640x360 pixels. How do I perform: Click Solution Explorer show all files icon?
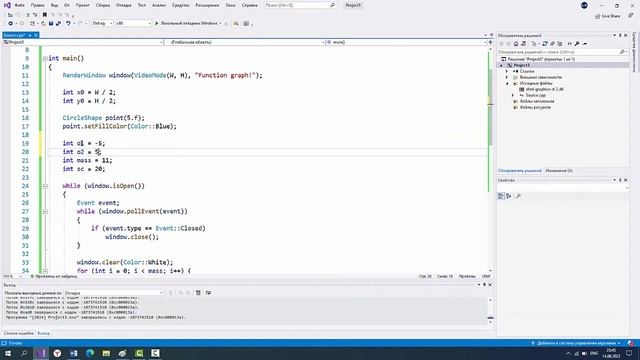(x=560, y=44)
